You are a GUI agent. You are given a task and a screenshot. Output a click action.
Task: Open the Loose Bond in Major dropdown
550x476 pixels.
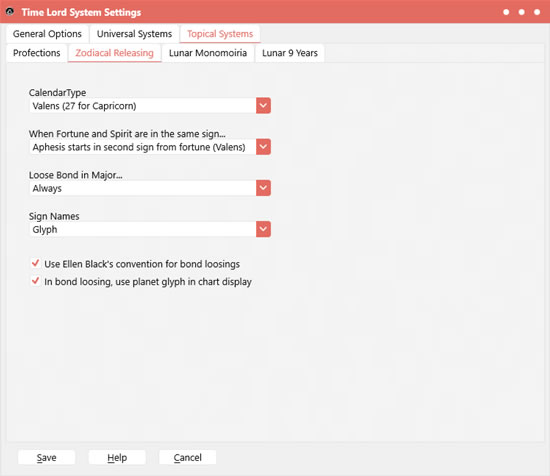(263, 188)
